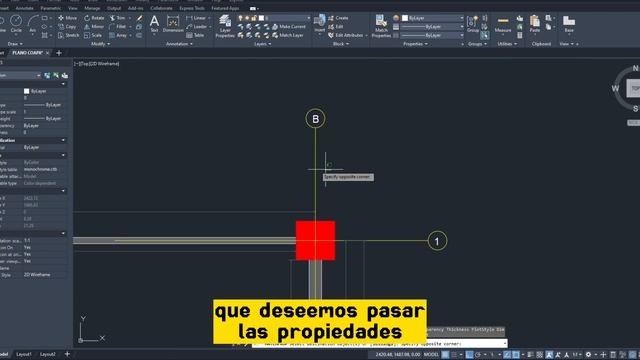Toggle lineweight display in status bar
The height and width of the screenshot is (360, 640).
click(x=530, y=355)
